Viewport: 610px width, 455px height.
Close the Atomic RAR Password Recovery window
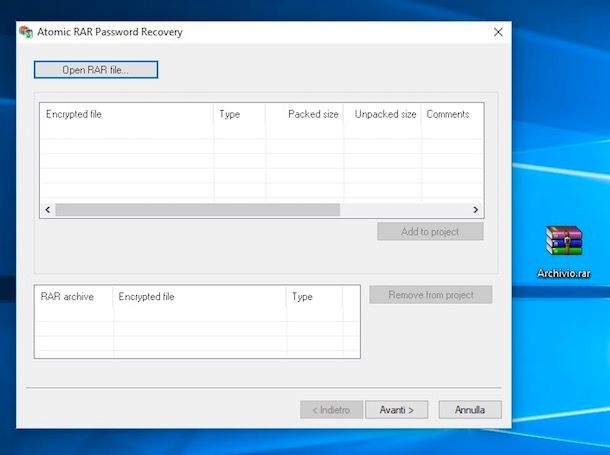(498, 32)
